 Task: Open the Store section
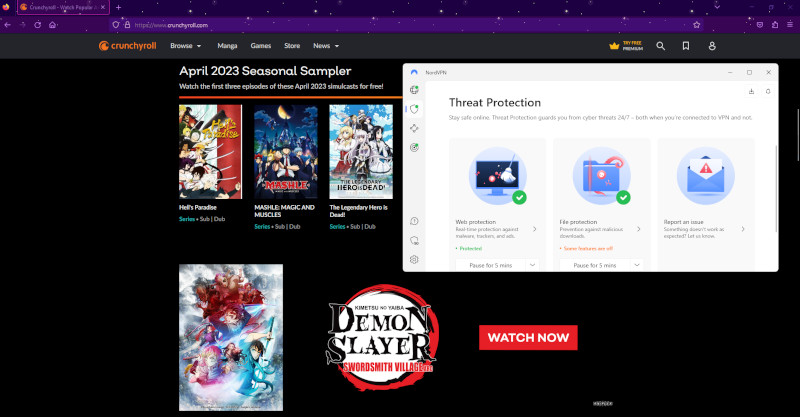coord(292,46)
